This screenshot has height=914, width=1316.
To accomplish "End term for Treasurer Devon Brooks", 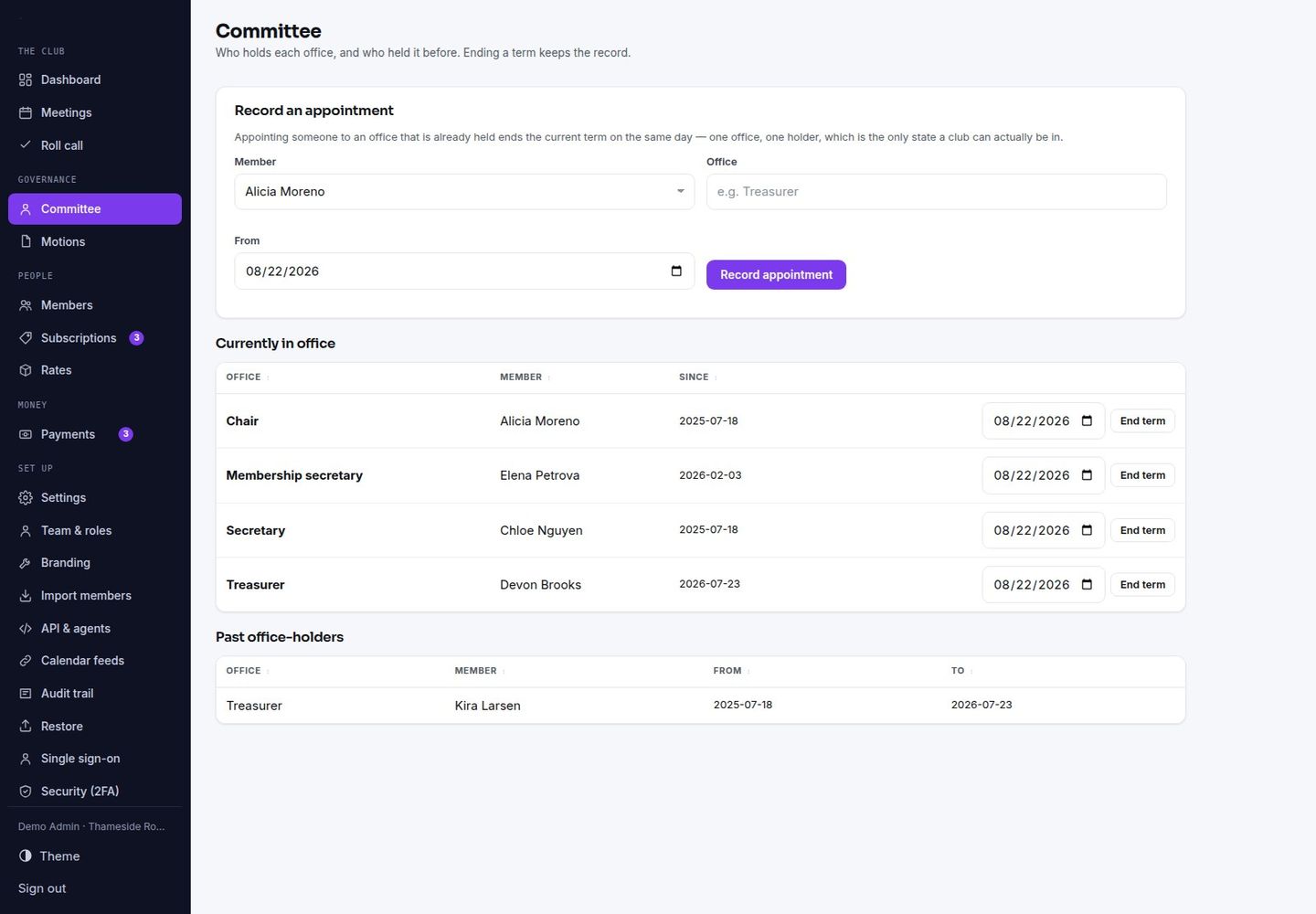I will click(1142, 585).
